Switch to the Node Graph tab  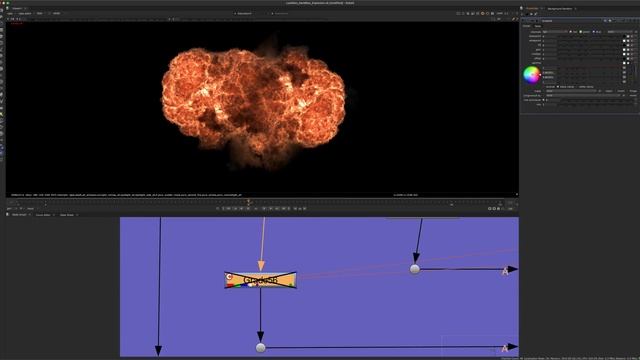point(19,215)
